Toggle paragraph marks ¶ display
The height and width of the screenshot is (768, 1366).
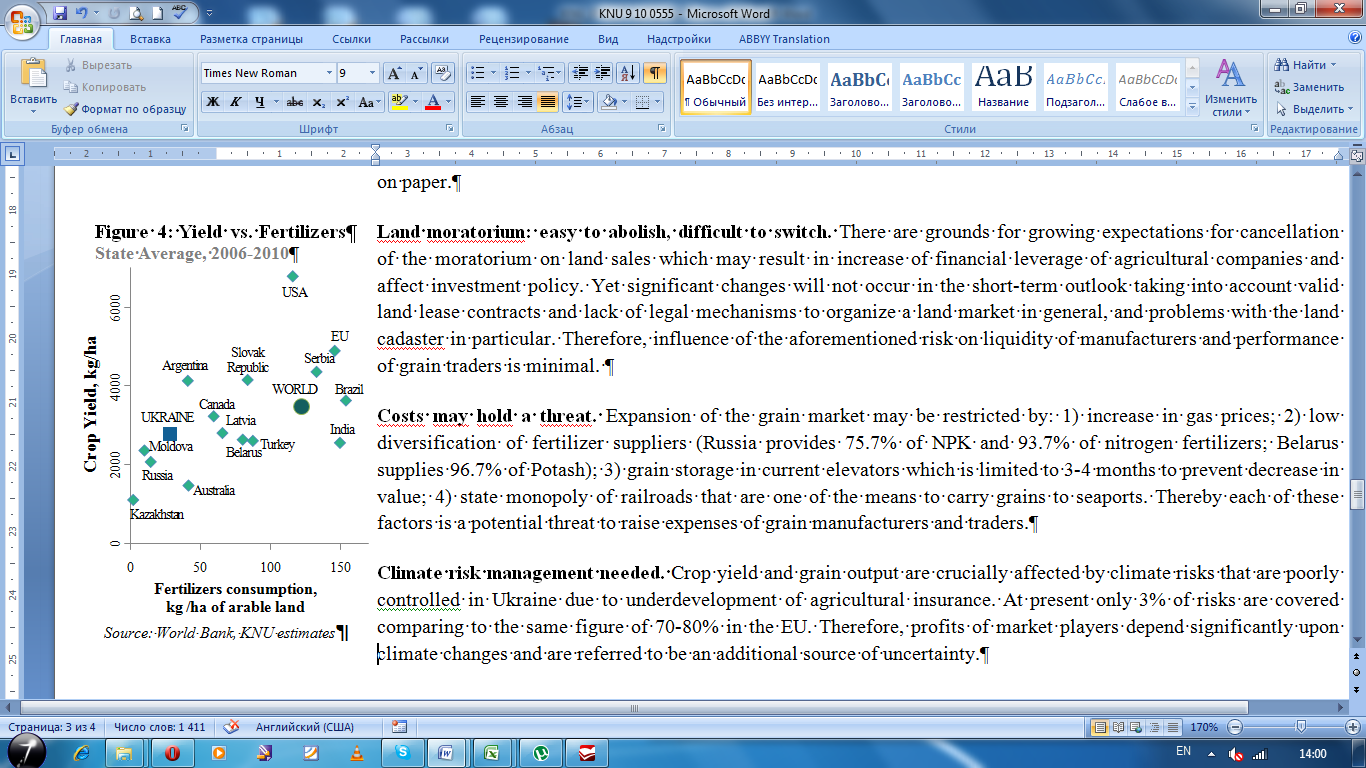[654, 73]
